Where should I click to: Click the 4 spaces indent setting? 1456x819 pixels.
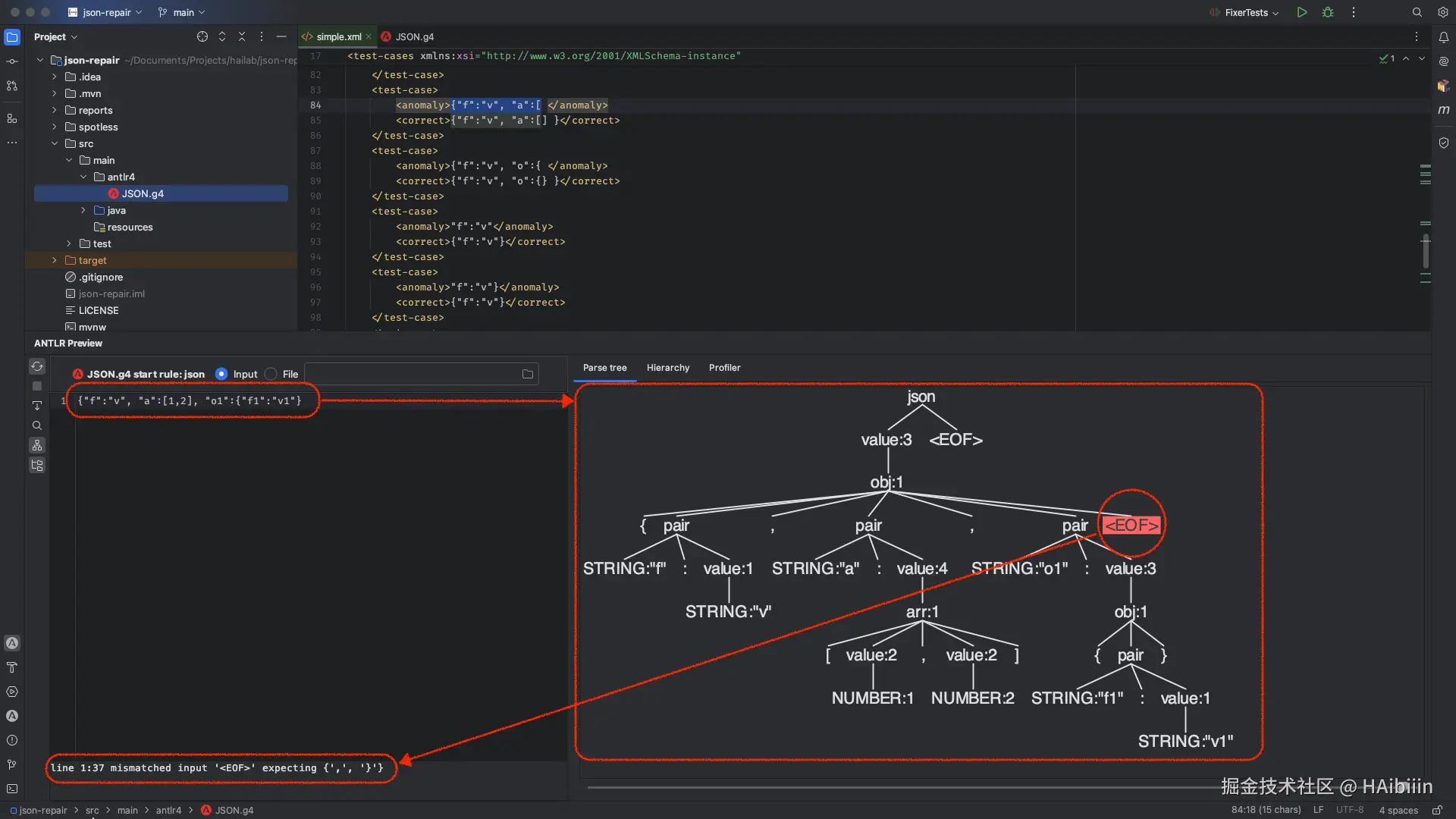tap(1399, 810)
